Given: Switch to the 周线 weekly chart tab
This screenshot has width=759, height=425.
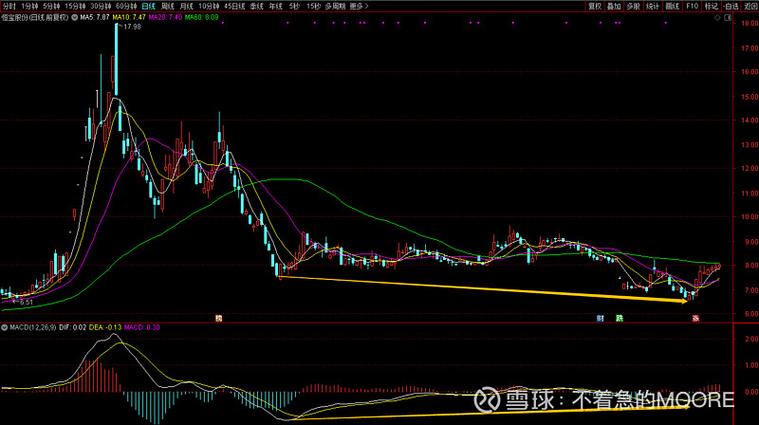Looking at the screenshot, I should [166, 6].
